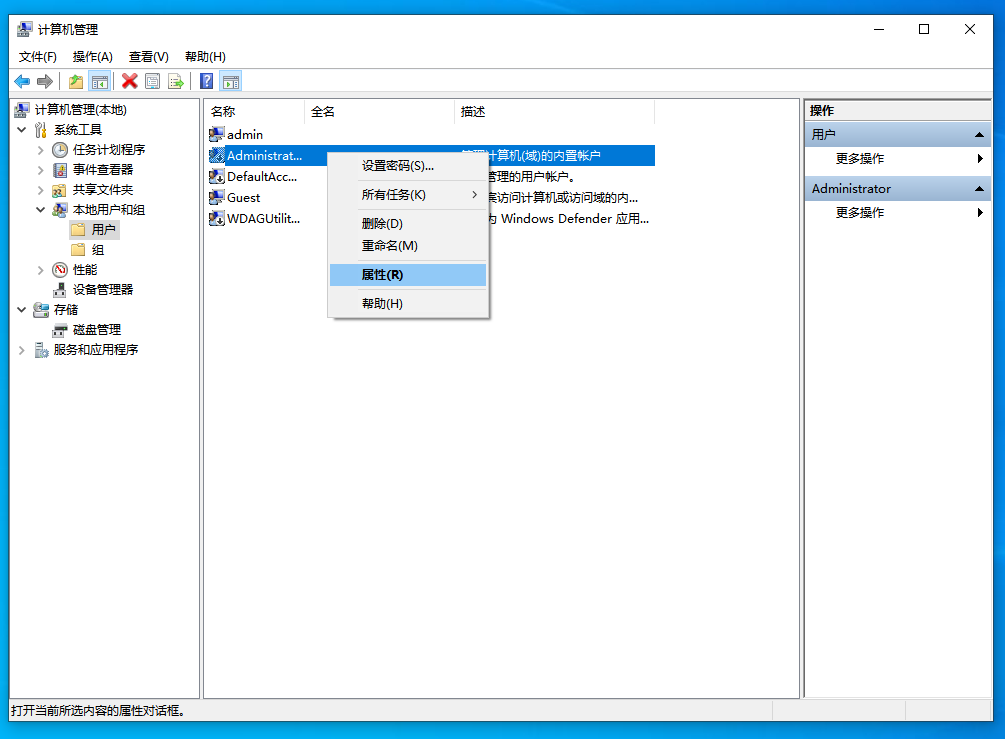The width and height of the screenshot is (1005, 739).
Task: Sort by the 名称 column header
Action: [x=254, y=112]
